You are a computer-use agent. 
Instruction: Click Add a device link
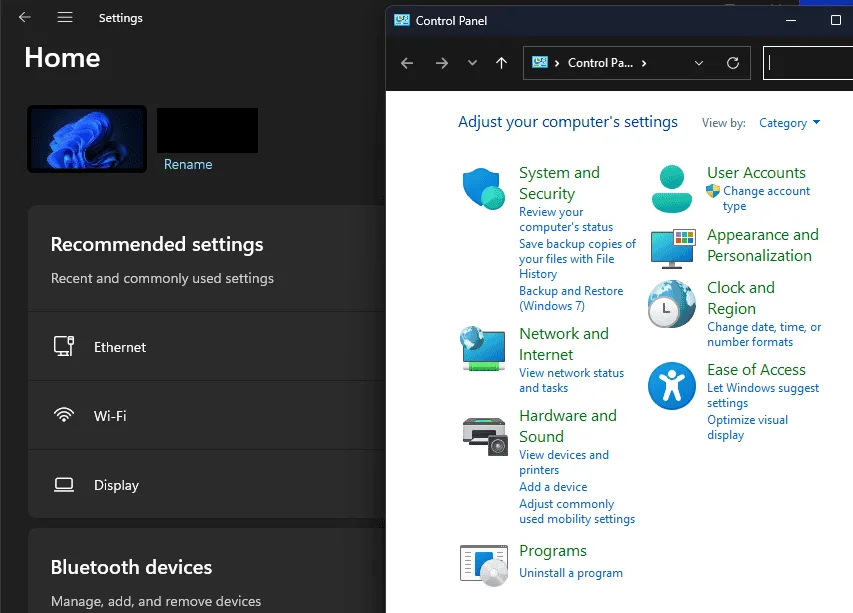coord(553,487)
